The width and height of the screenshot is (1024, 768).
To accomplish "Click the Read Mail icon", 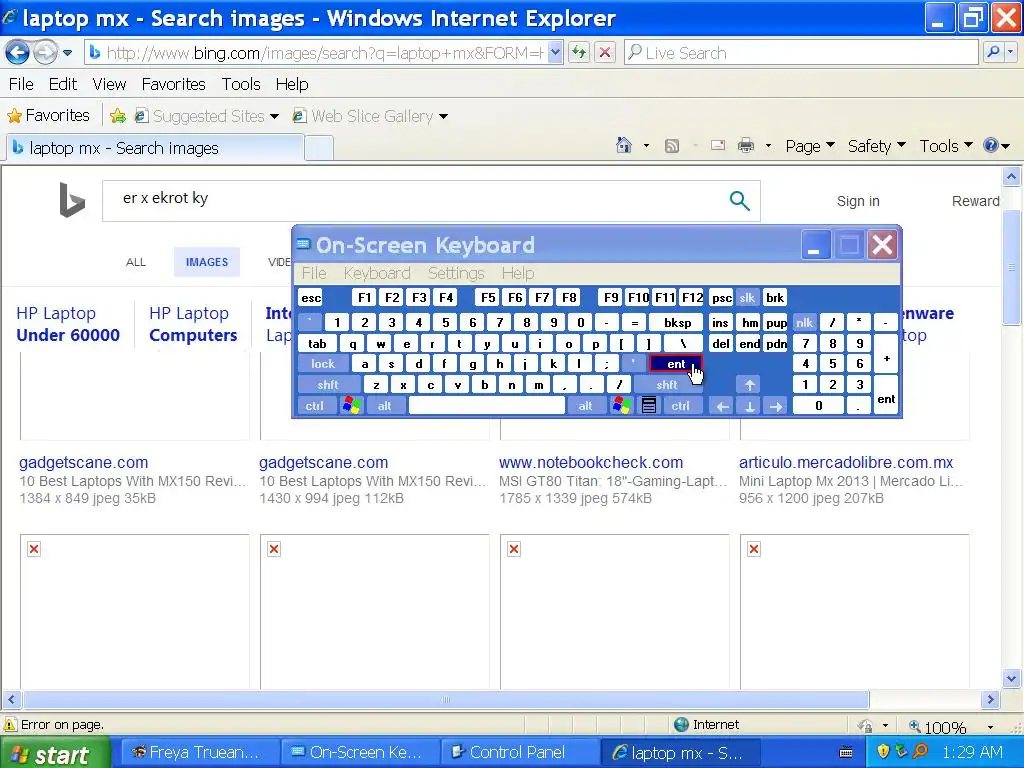I will point(718,146).
